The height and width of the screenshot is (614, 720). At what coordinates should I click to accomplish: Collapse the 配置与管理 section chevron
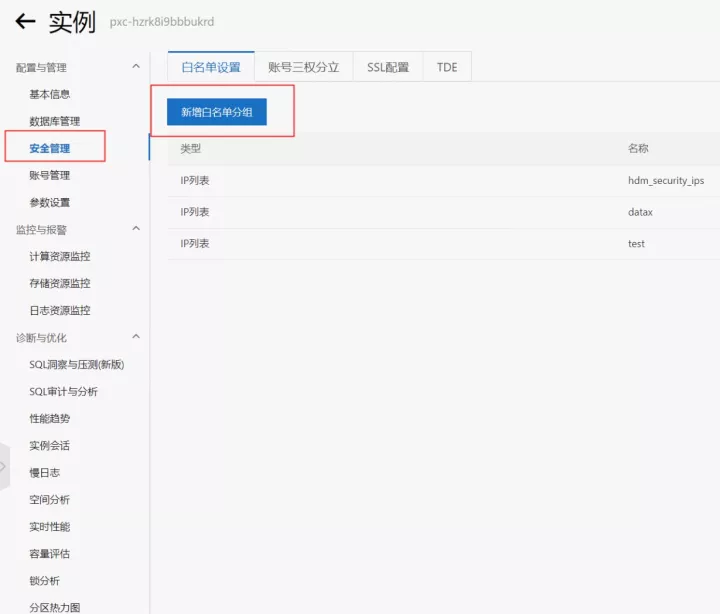(136, 67)
